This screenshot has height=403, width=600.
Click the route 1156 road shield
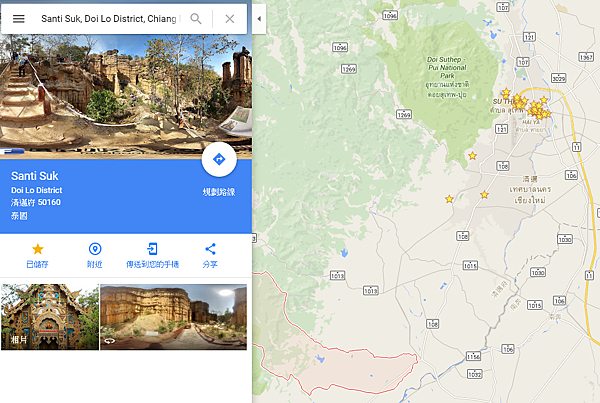tap(473, 356)
